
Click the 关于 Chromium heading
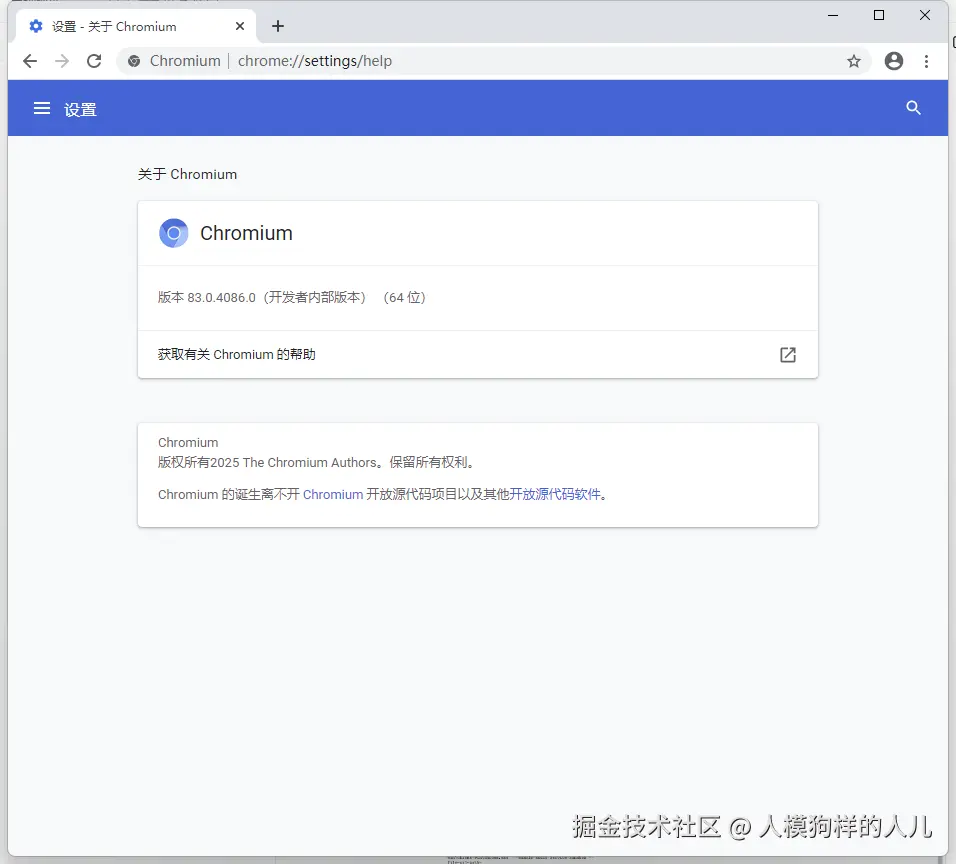coord(187,174)
